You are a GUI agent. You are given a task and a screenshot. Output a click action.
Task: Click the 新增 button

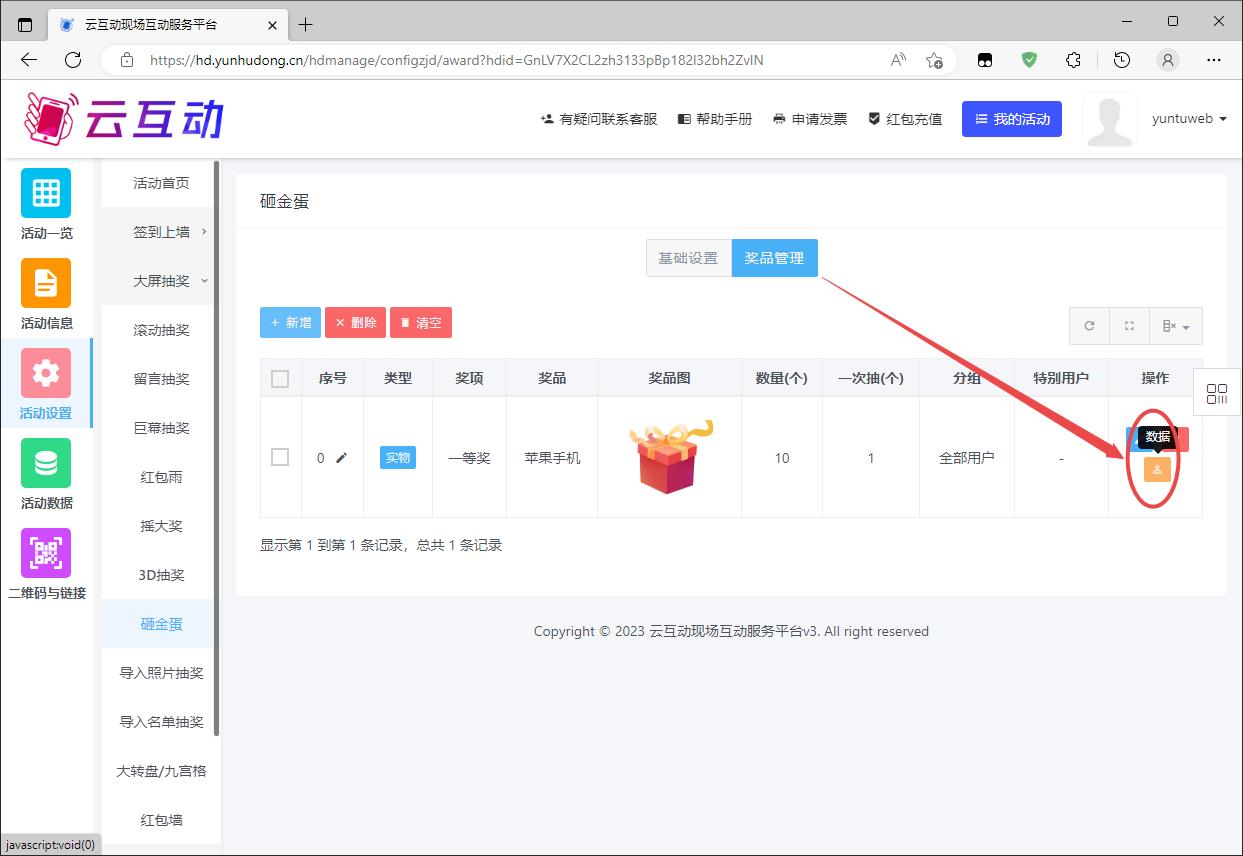coord(290,323)
